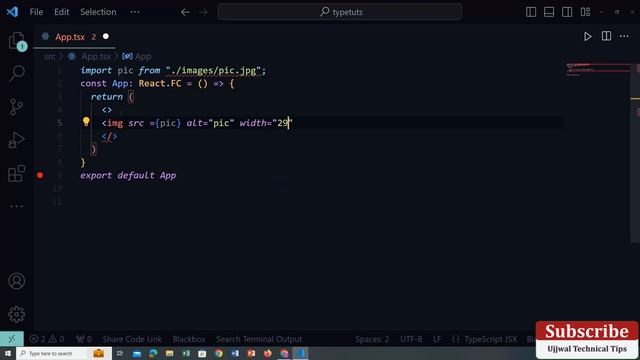Toggle the primary side bar
This screenshot has width=640, height=360.
coord(531,12)
